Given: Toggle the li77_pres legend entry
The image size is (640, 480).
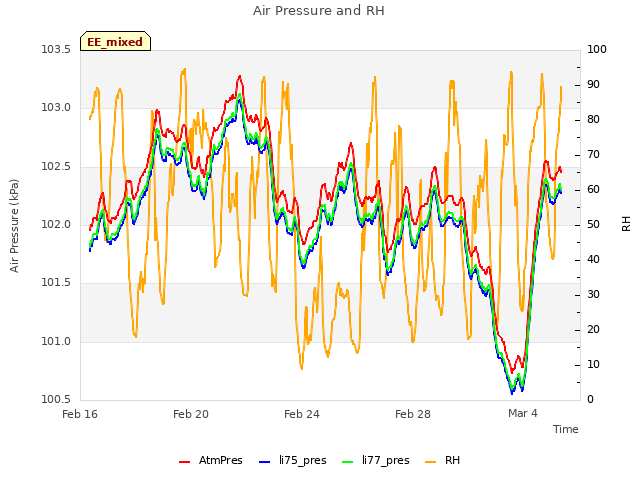Looking at the screenshot, I should tap(376, 460).
